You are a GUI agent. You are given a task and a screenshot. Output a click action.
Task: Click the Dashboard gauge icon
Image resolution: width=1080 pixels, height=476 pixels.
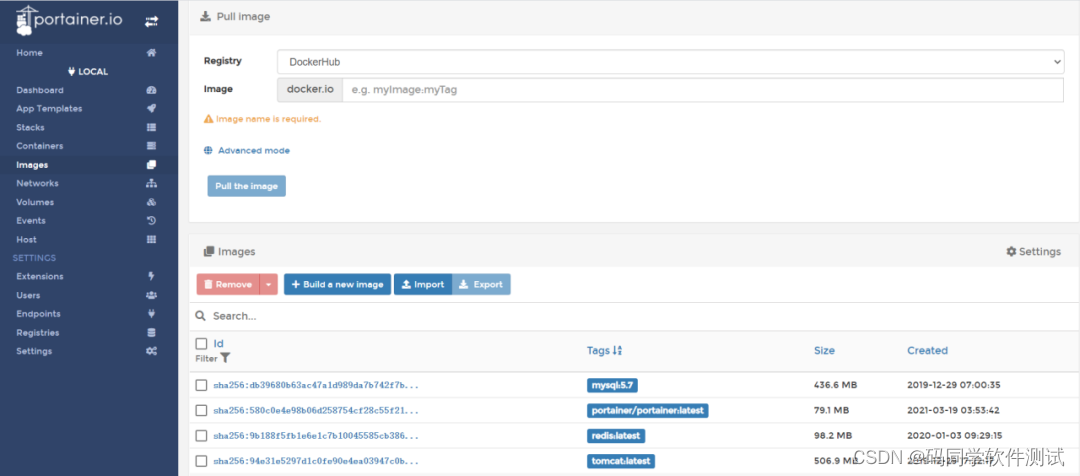tap(152, 90)
